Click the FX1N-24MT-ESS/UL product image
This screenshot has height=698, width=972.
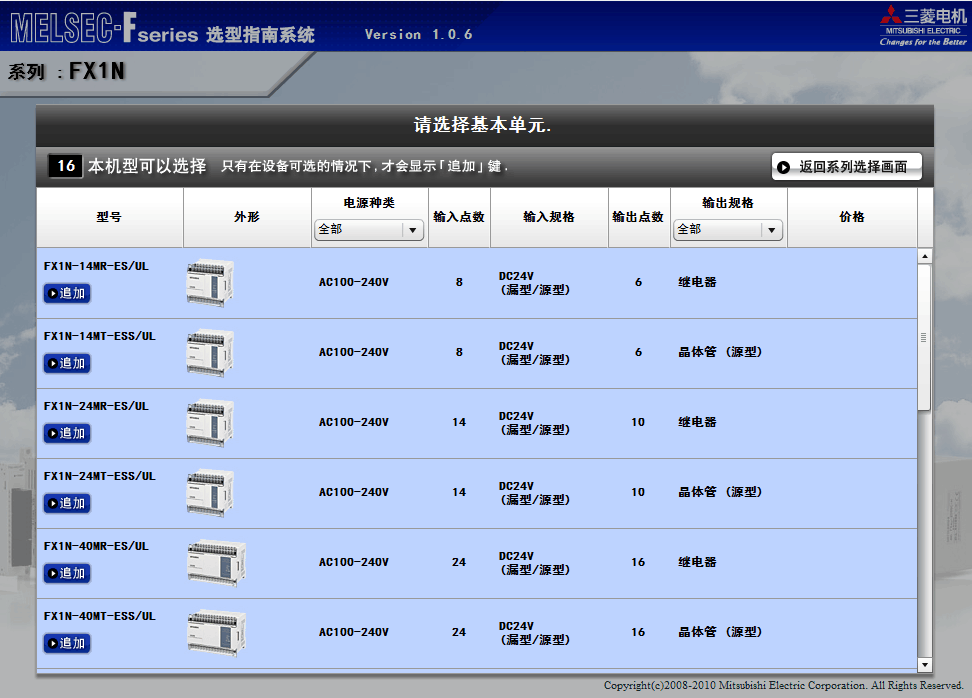211,493
